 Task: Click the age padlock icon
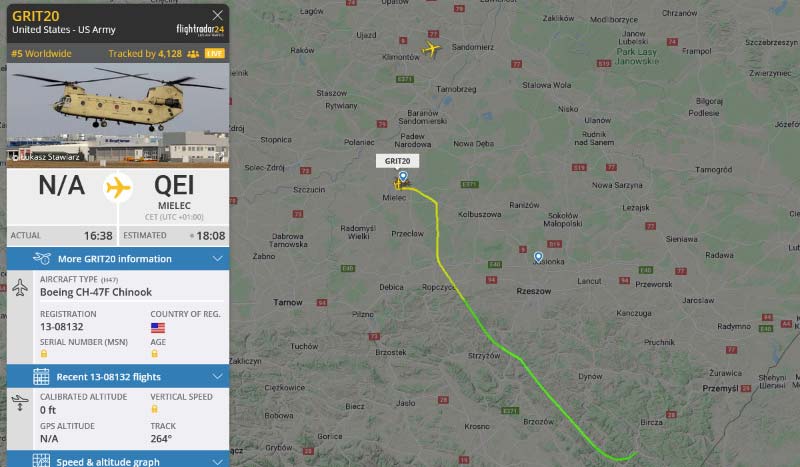tap(154, 353)
